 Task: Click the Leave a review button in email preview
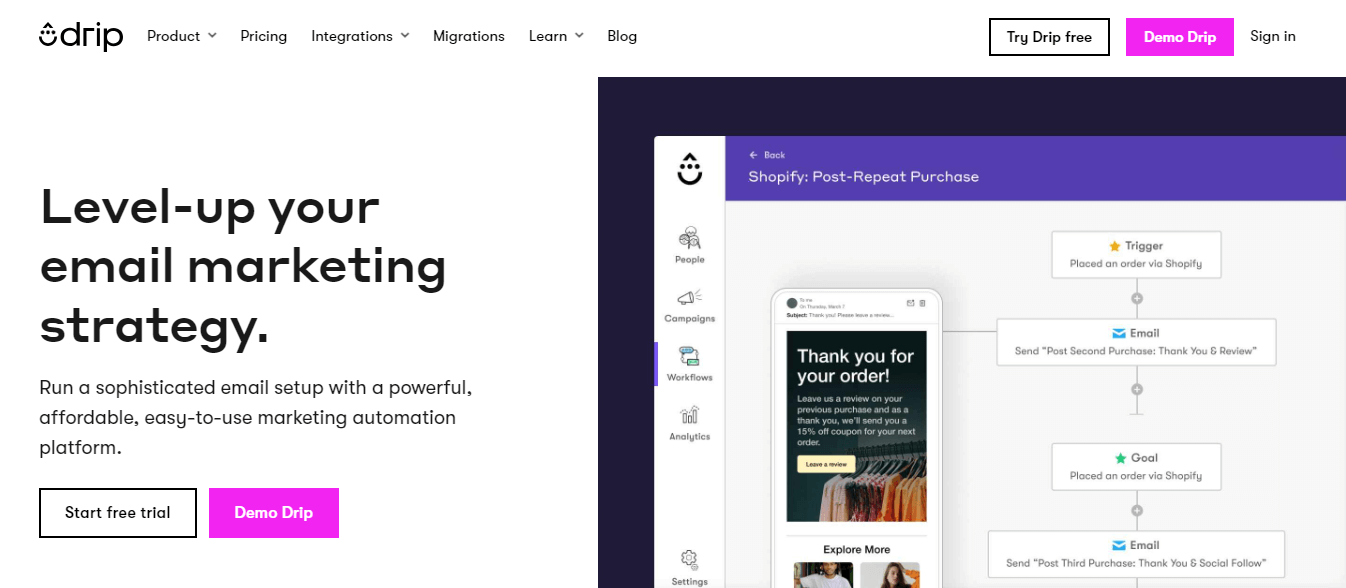point(826,464)
